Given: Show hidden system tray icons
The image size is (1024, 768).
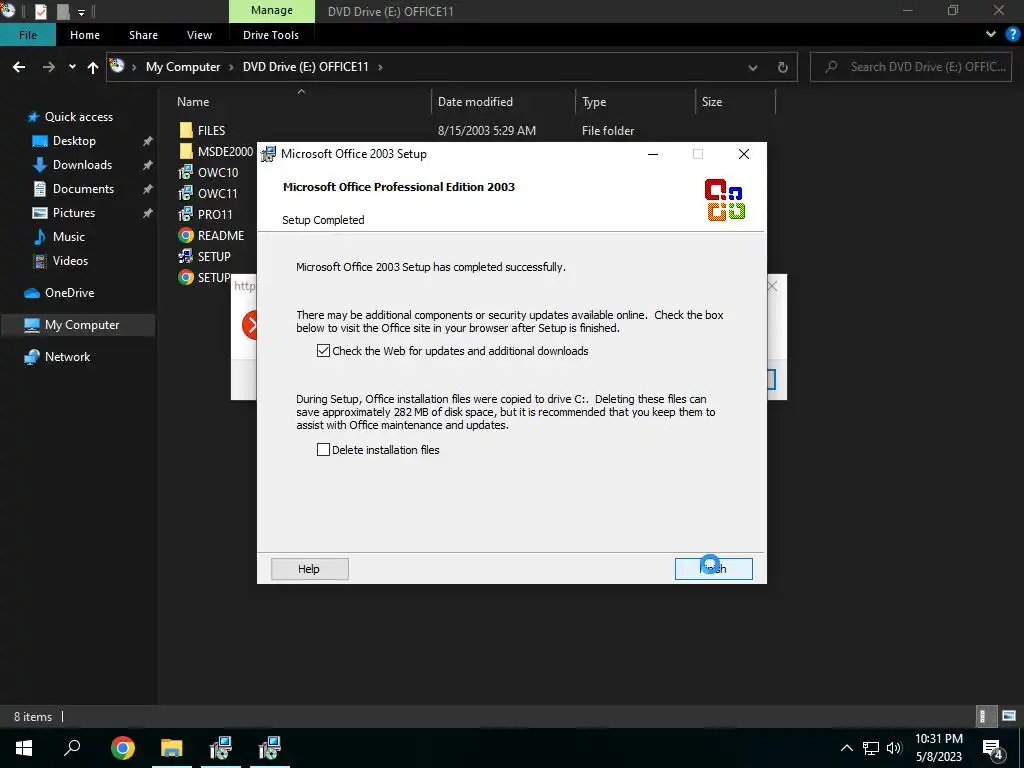Looking at the screenshot, I should click(x=846, y=748).
